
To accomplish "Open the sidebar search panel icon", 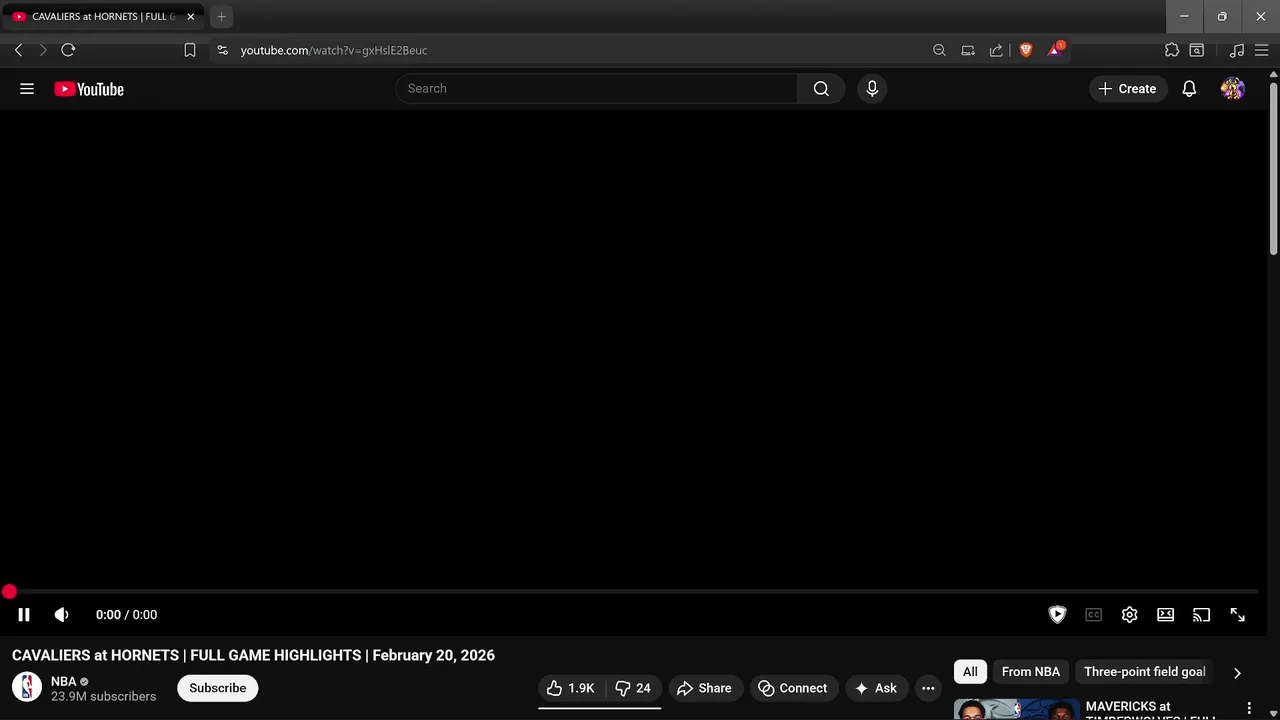I will (x=1197, y=50).
